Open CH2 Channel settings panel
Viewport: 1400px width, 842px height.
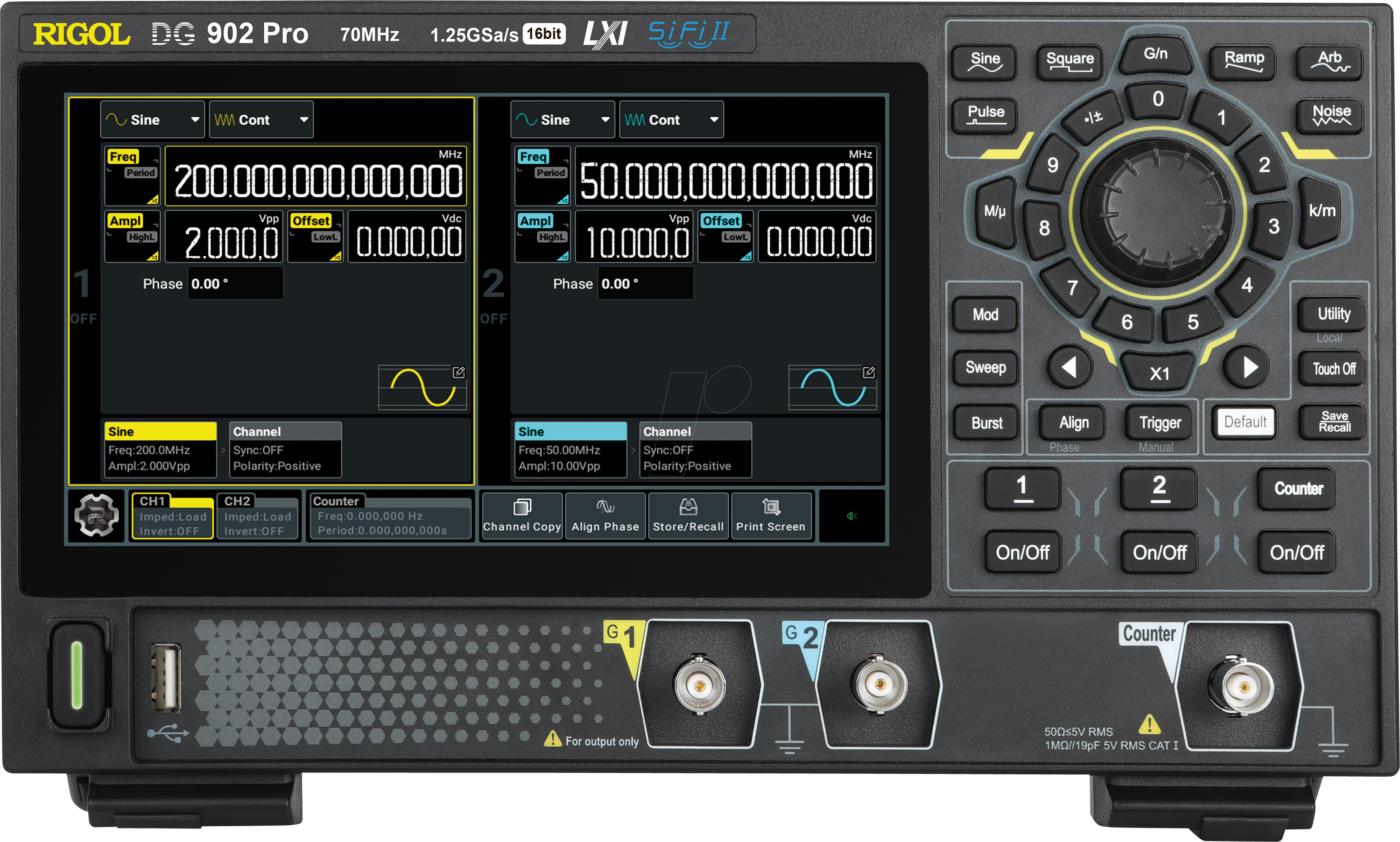(x=695, y=449)
